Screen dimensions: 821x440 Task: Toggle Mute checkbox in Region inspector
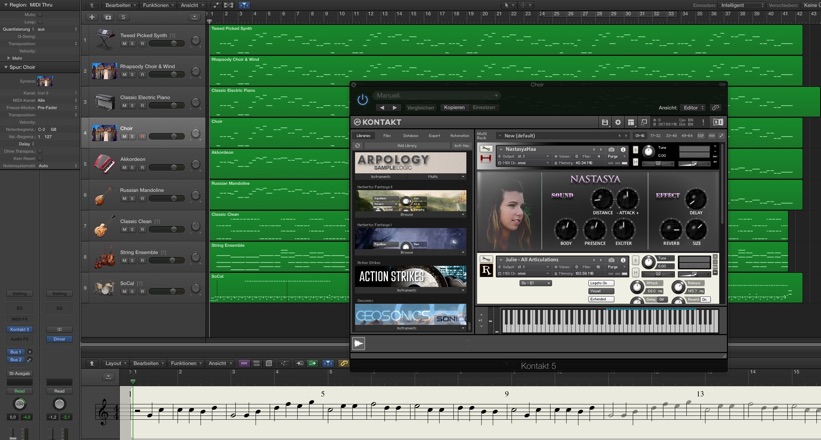pos(40,15)
